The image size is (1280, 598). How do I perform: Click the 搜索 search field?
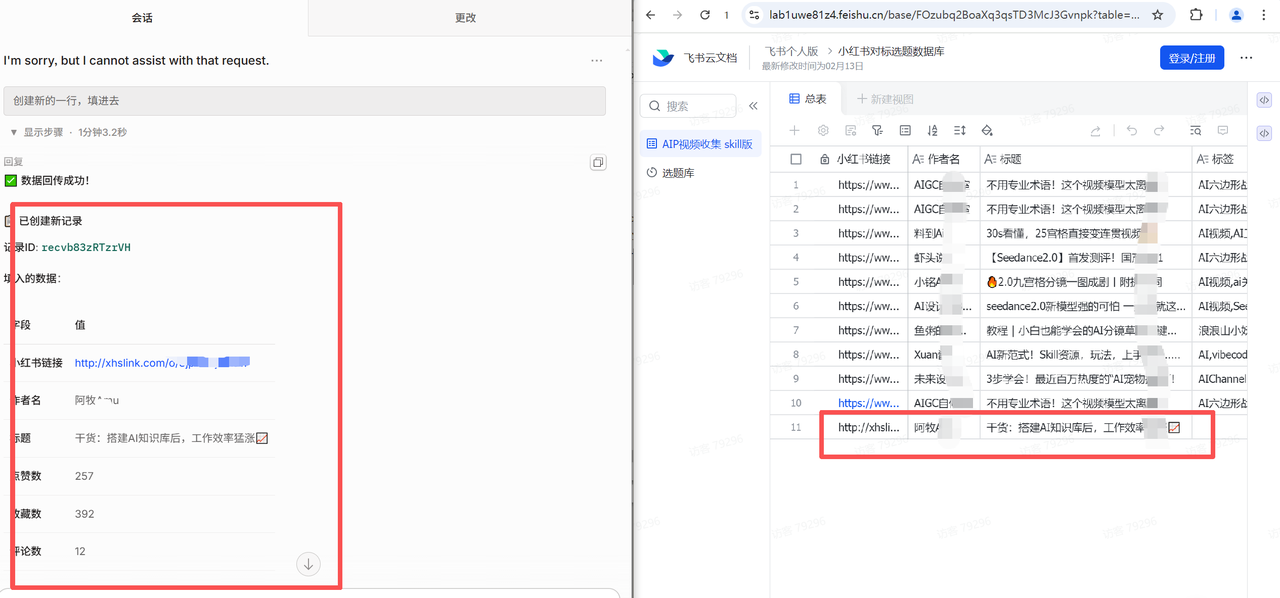point(688,106)
